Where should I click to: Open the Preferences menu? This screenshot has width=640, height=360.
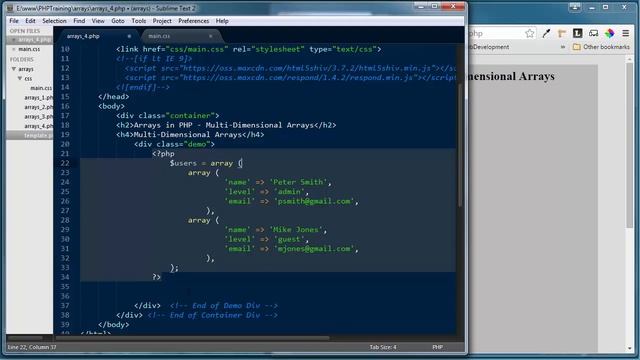click(x=193, y=21)
